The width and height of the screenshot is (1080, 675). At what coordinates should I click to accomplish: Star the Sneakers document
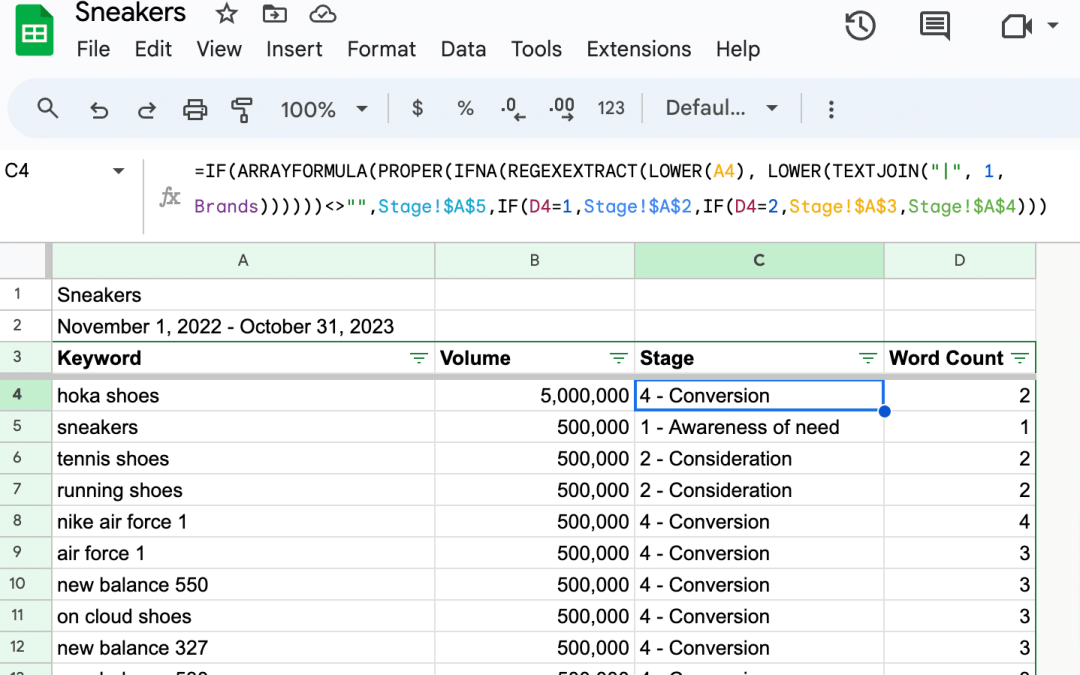coord(227,14)
